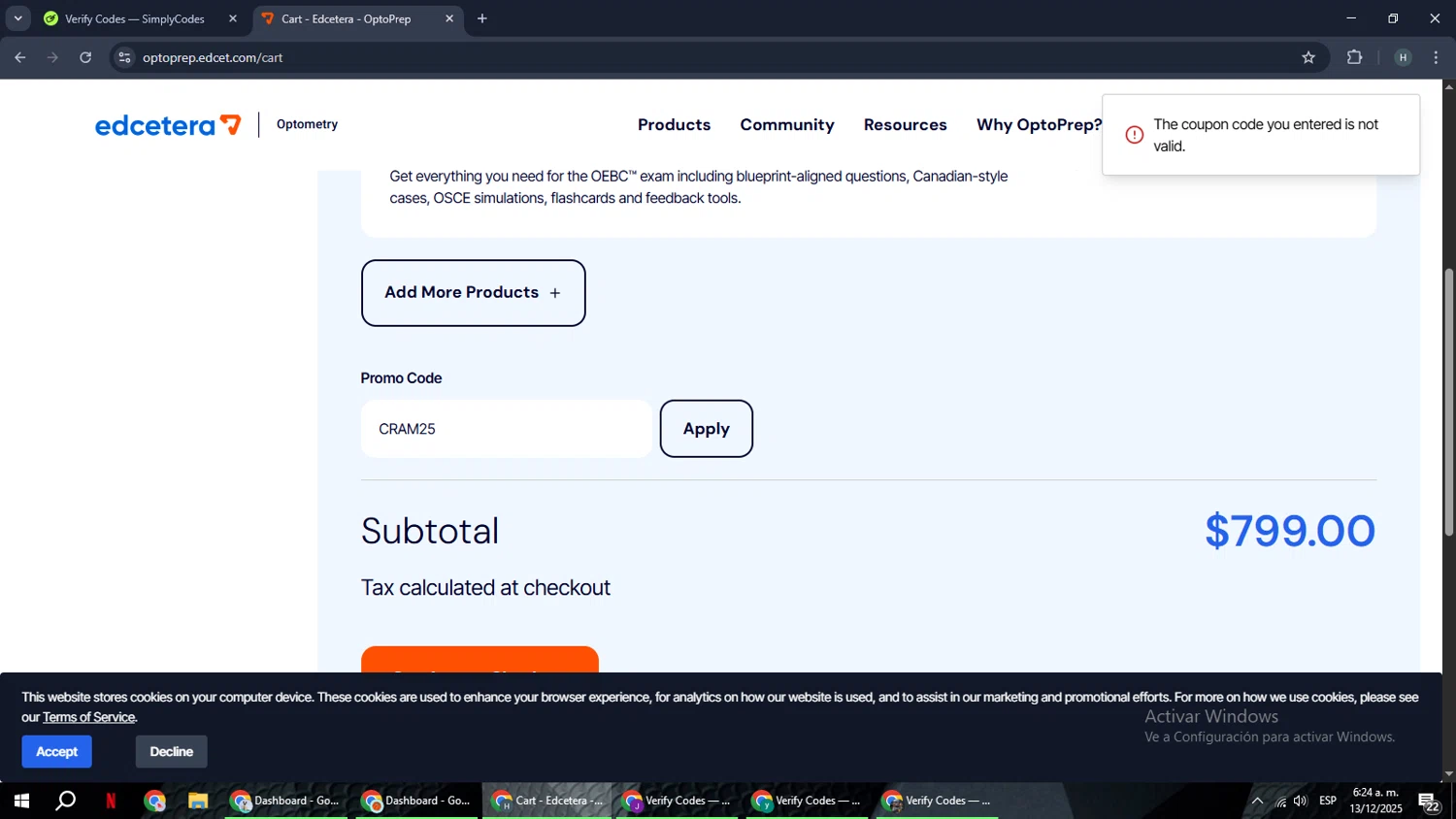Click the browser address bar URL
The width and height of the screenshot is (1456, 819).
pyautogui.click(x=213, y=57)
